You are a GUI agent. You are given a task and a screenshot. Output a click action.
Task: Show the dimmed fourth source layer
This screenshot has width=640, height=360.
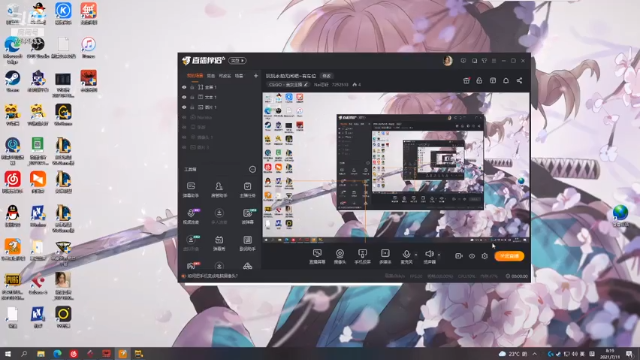click(x=184, y=117)
